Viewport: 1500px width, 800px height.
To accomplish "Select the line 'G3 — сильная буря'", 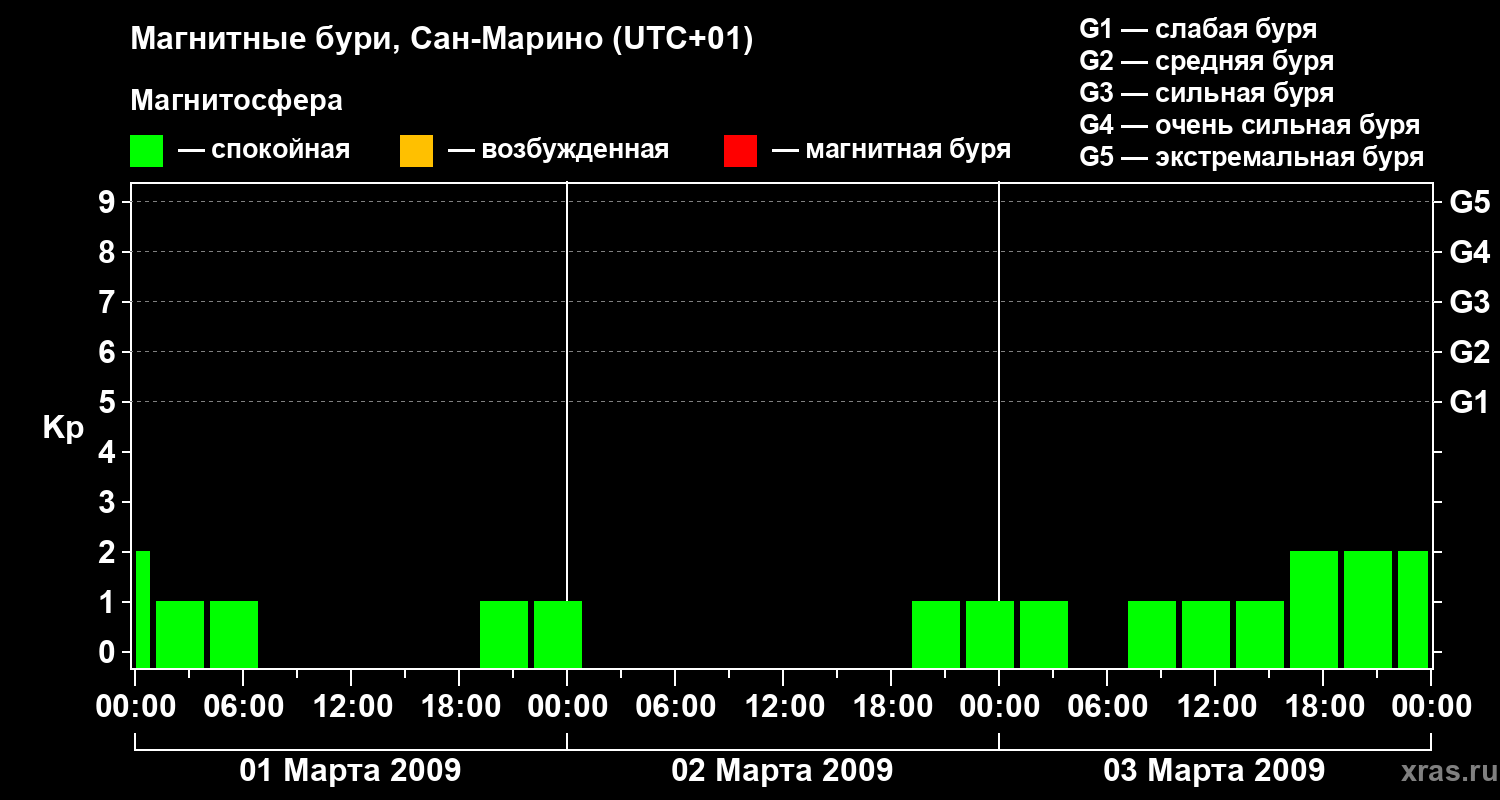I will pos(1206,93).
